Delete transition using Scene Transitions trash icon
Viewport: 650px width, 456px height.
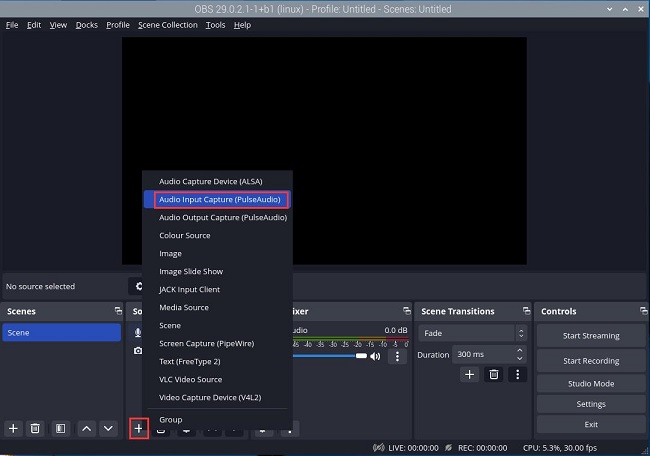click(x=493, y=374)
